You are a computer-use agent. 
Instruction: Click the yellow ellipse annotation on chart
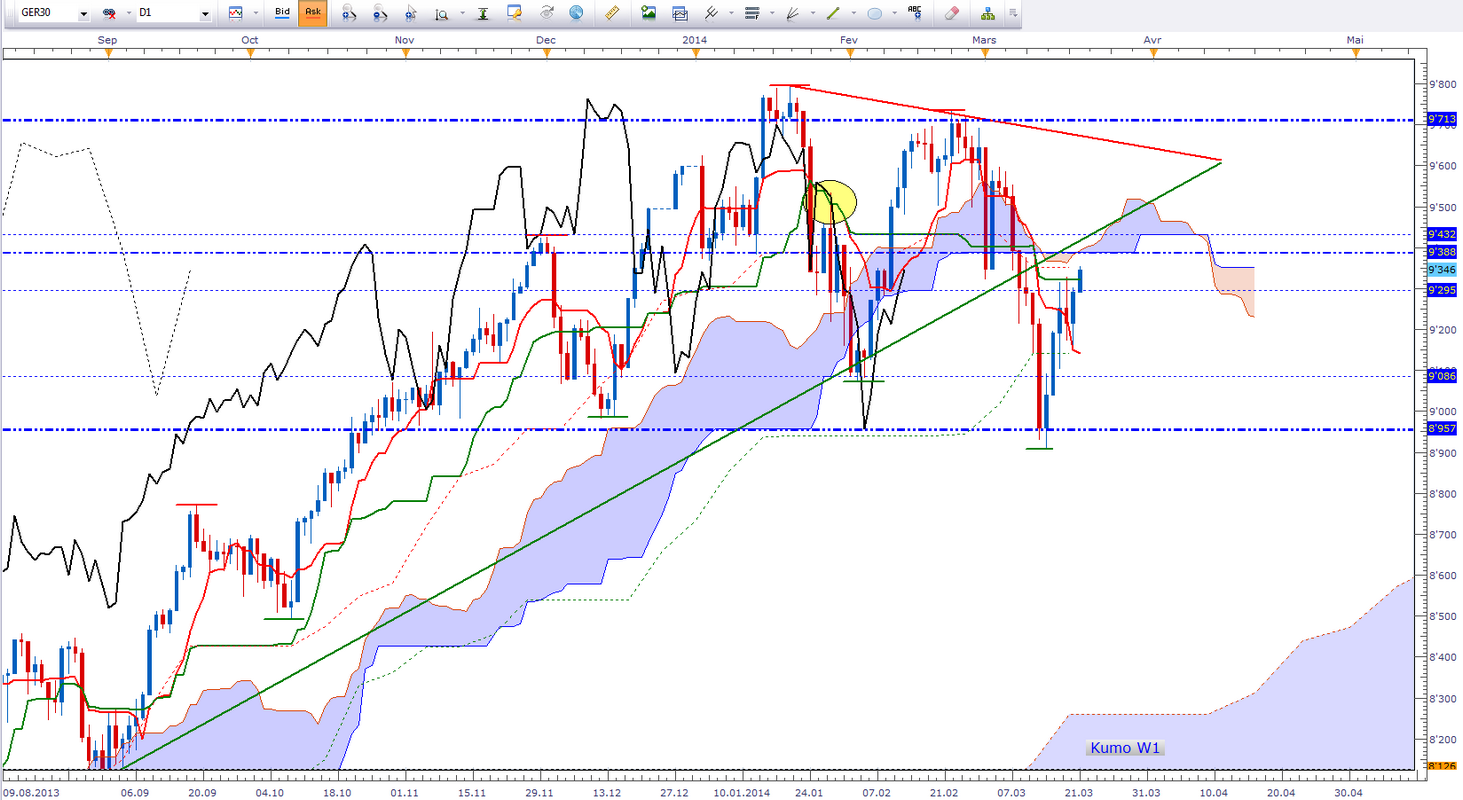click(832, 201)
